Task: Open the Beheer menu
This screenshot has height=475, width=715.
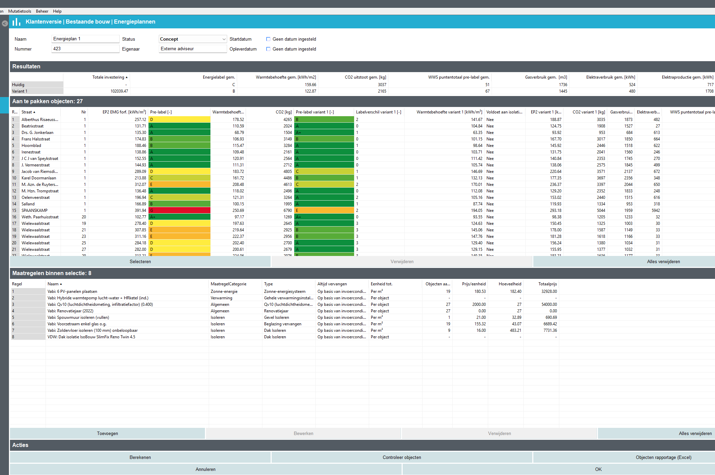Action: point(42,11)
